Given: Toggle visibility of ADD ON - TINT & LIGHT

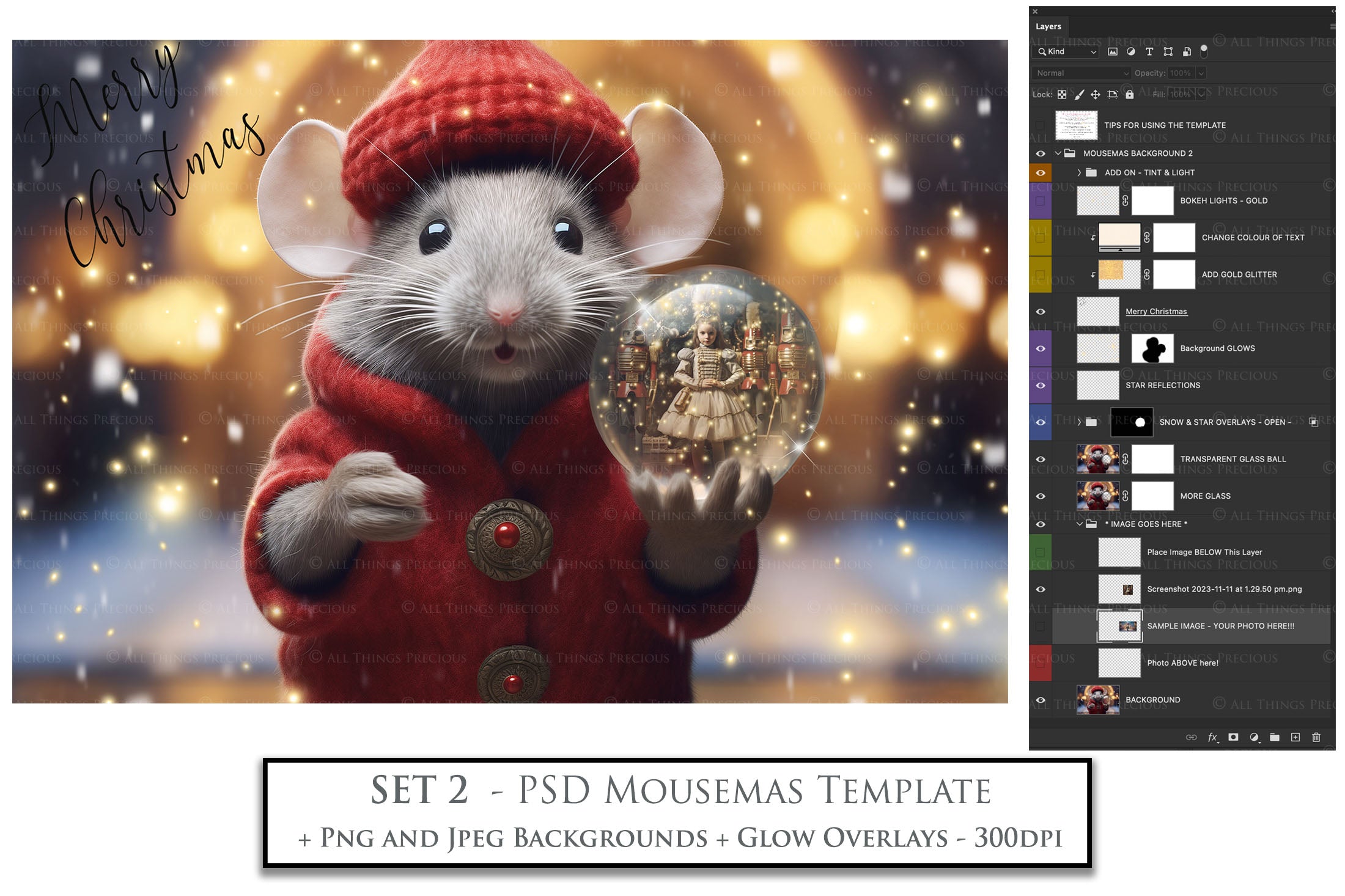Looking at the screenshot, I should (1041, 172).
